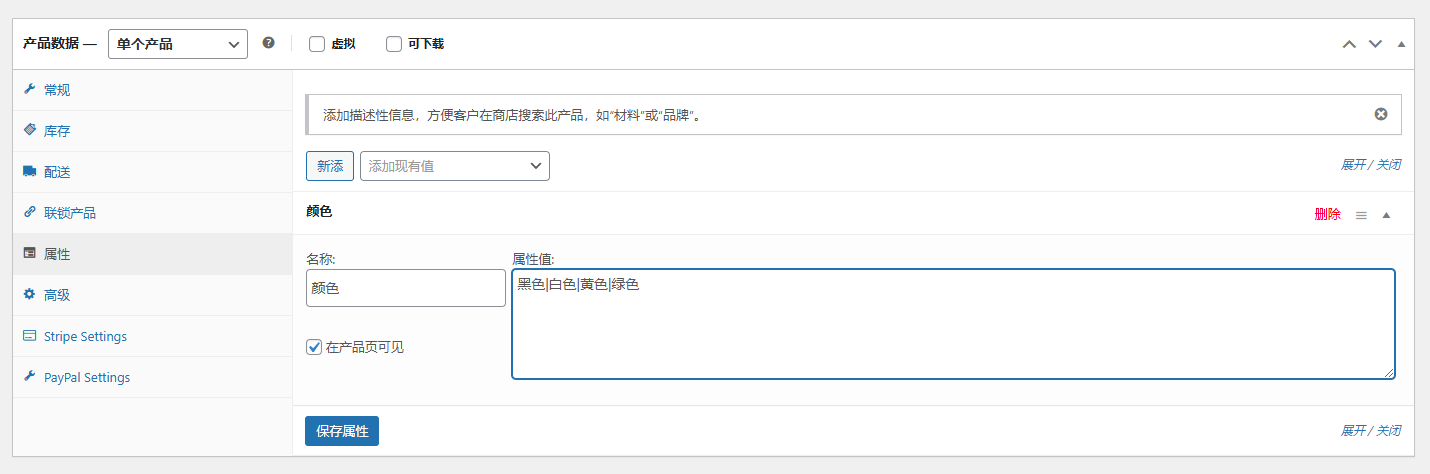Click the 属性值 textarea
The height and width of the screenshot is (474, 1430).
[953, 324]
